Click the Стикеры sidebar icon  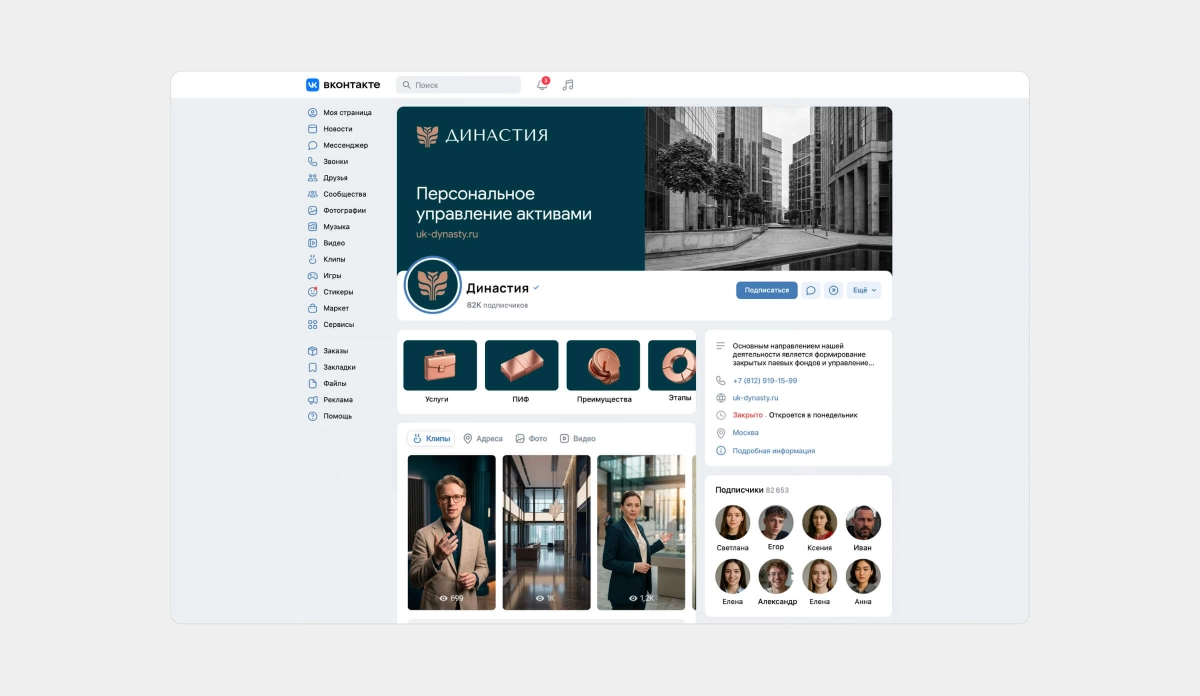coord(312,292)
